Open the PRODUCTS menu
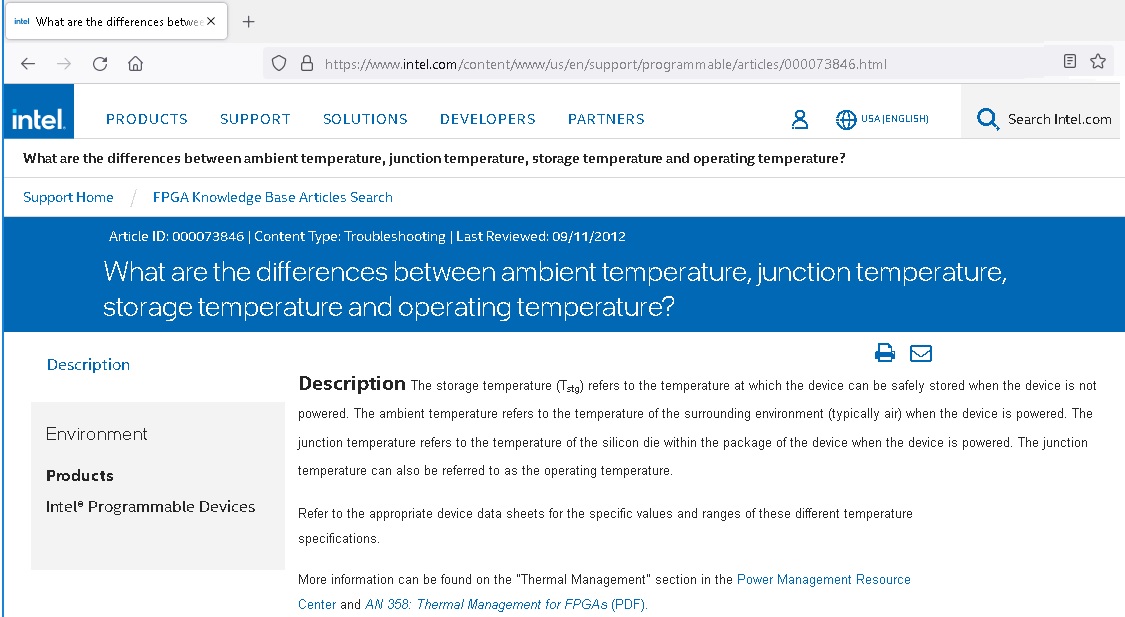This screenshot has height=617, width=1125. 146,119
